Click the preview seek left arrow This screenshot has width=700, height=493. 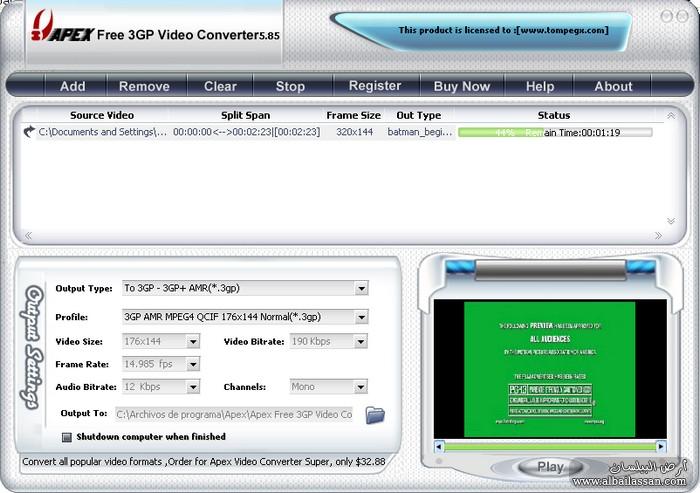click(439, 446)
